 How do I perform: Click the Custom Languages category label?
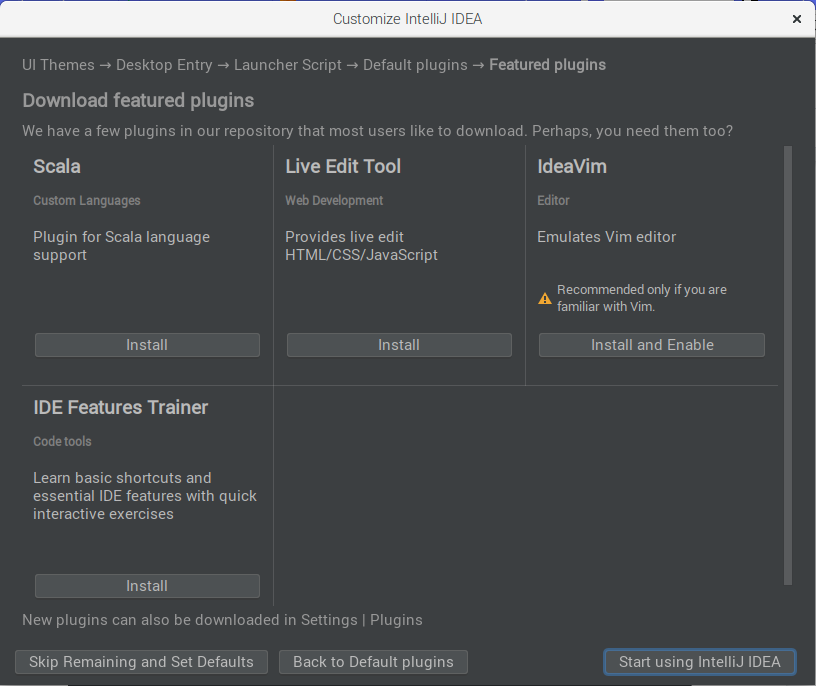87,200
